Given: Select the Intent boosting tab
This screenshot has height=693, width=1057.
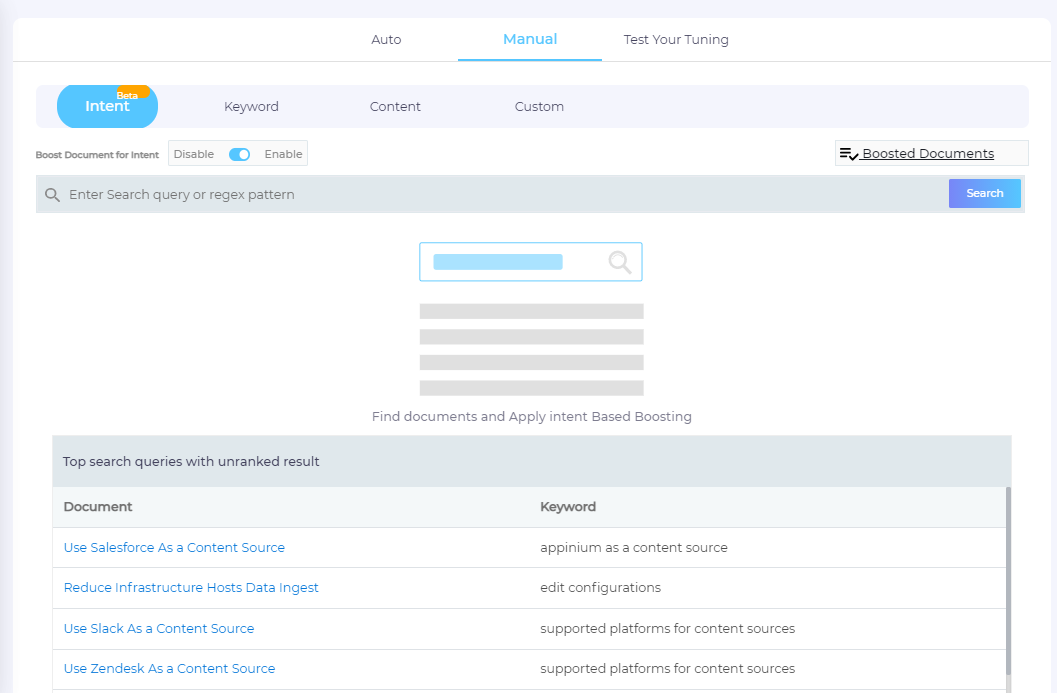Looking at the screenshot, I should coord(107,108).
